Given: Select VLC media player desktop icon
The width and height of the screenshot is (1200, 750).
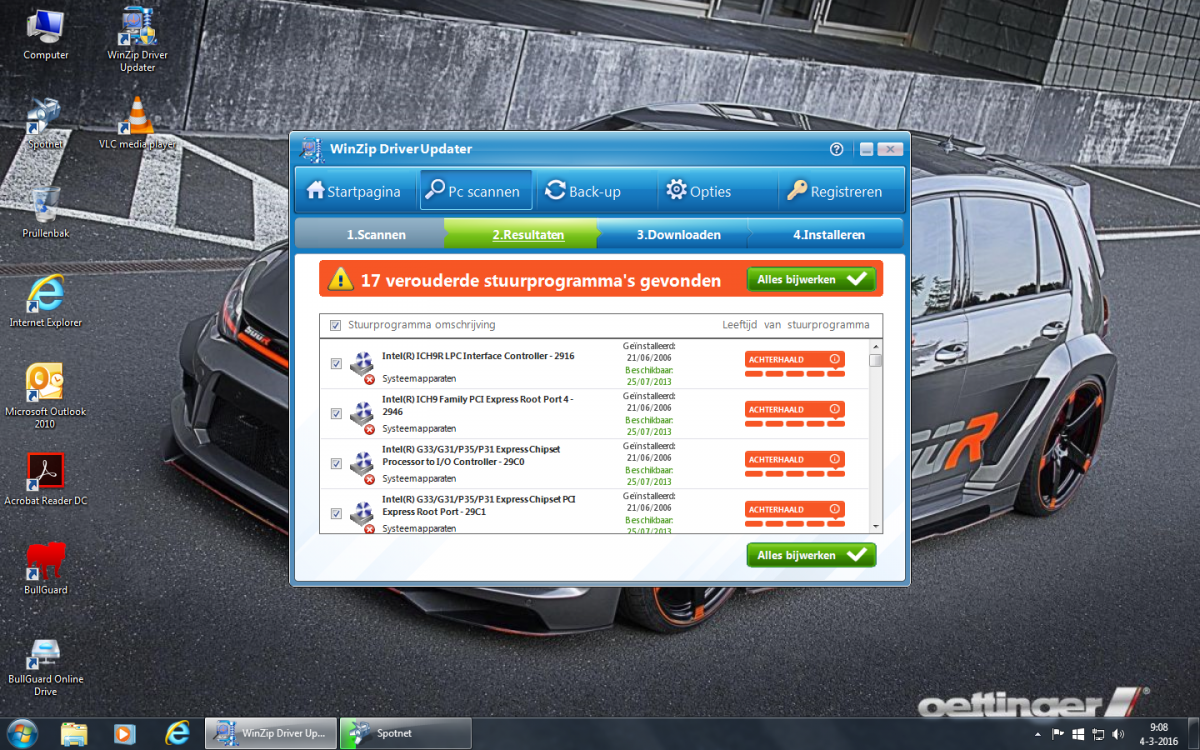Looking at the screenshot, I should [138, 124].
